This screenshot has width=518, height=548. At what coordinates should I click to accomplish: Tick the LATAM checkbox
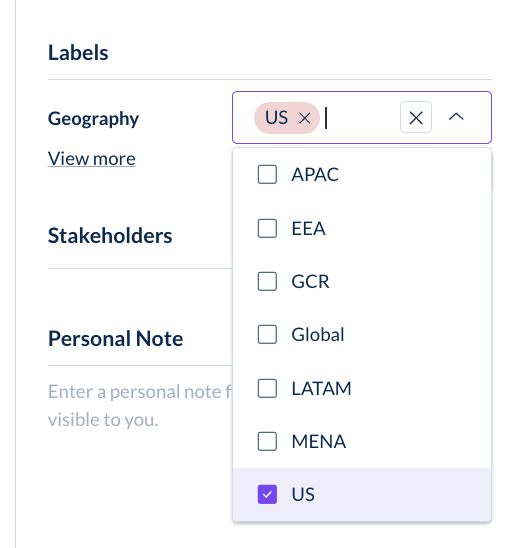[267, 388]
